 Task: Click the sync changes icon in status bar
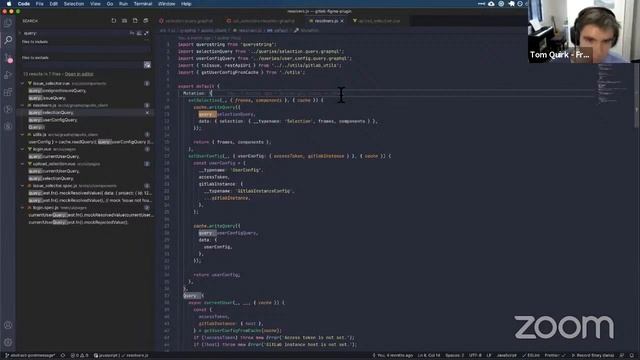(x=63, y=356)
